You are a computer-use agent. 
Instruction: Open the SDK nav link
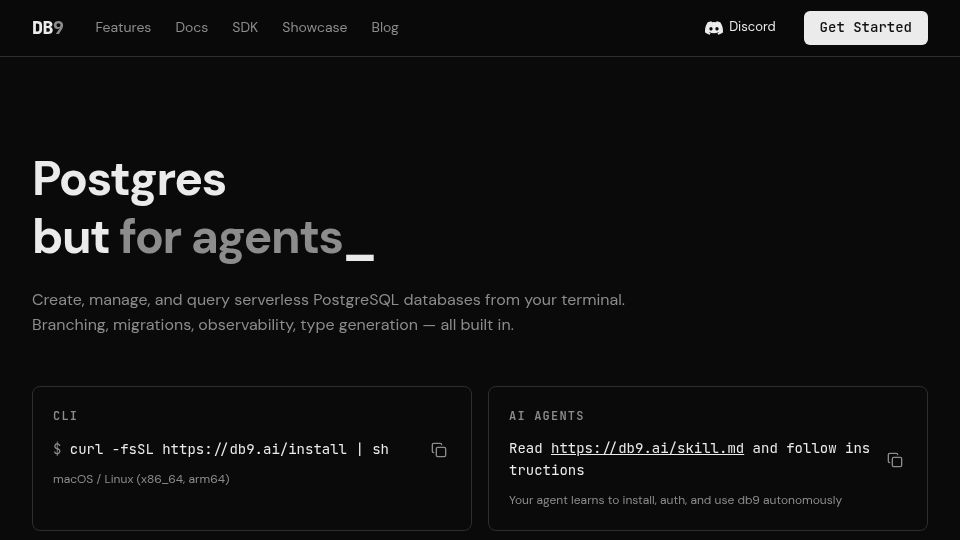pyautogui.click(x=245, y=28)
